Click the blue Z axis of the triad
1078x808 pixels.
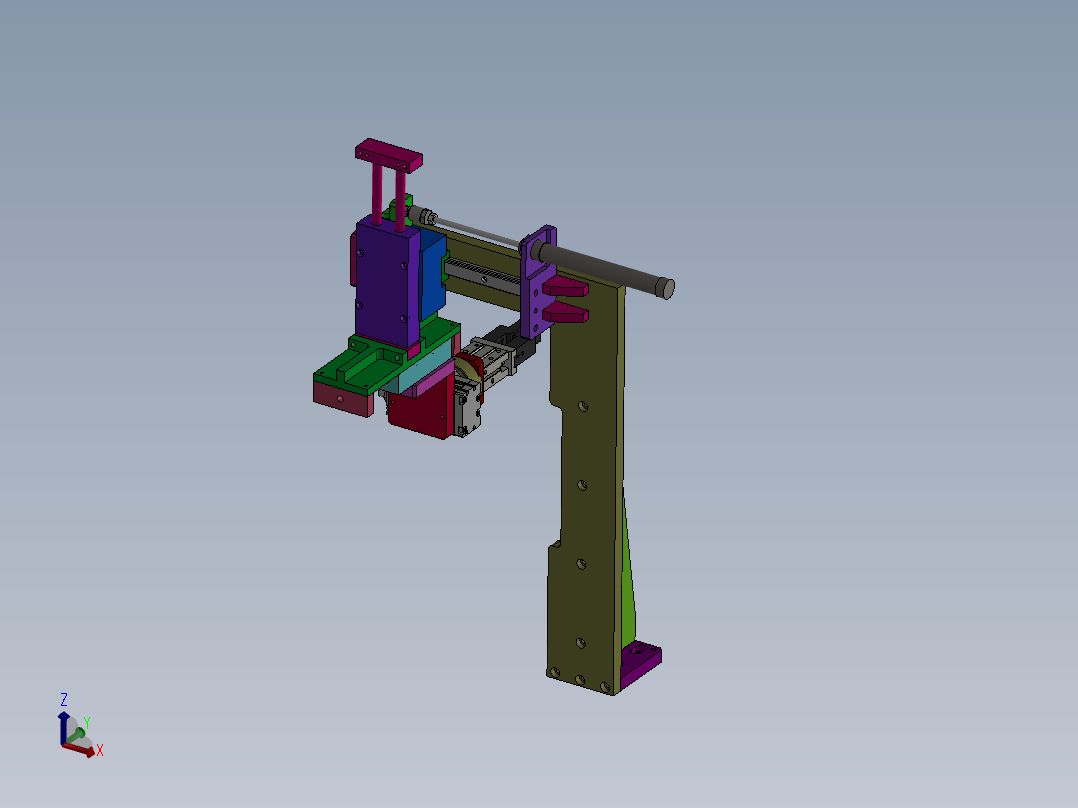(x=63, y=729)
